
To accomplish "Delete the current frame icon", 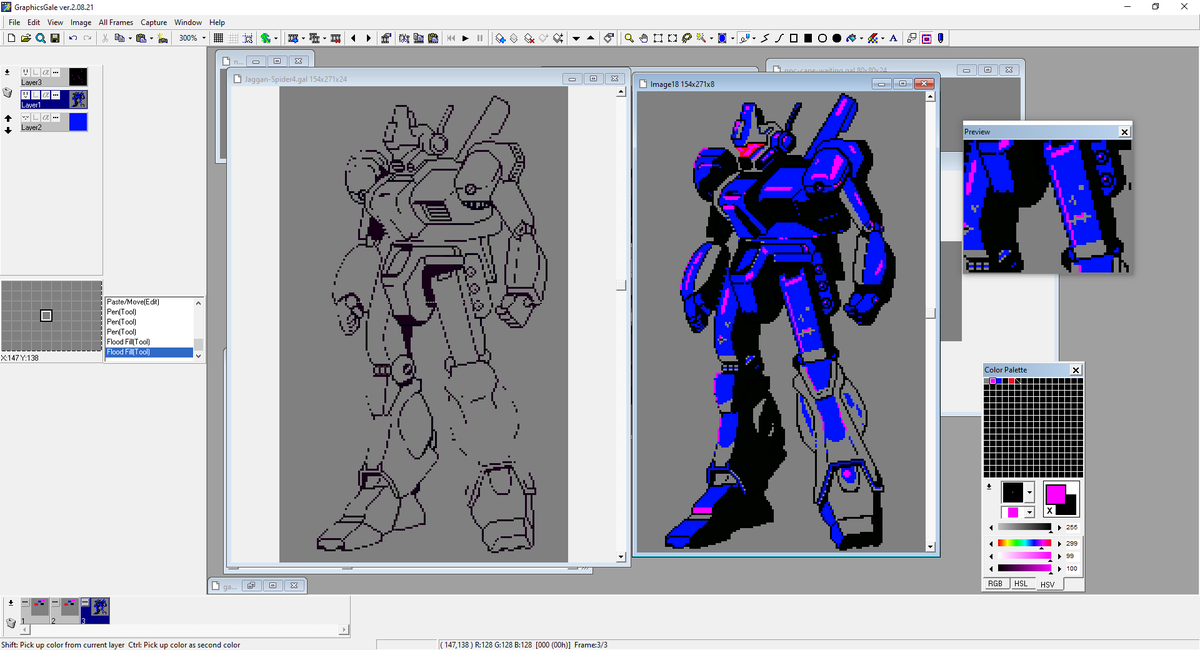I will click(336, 38).
